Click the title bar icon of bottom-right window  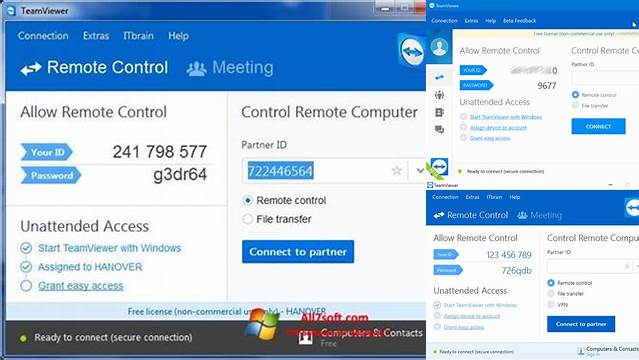click(430, 185)
